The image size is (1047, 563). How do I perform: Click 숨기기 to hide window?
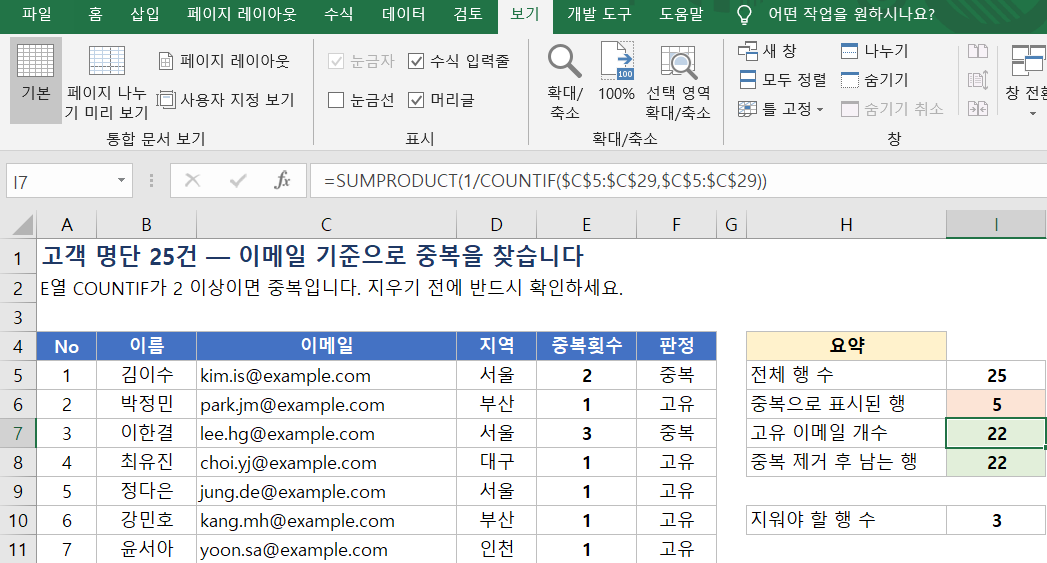click(875, 80)
